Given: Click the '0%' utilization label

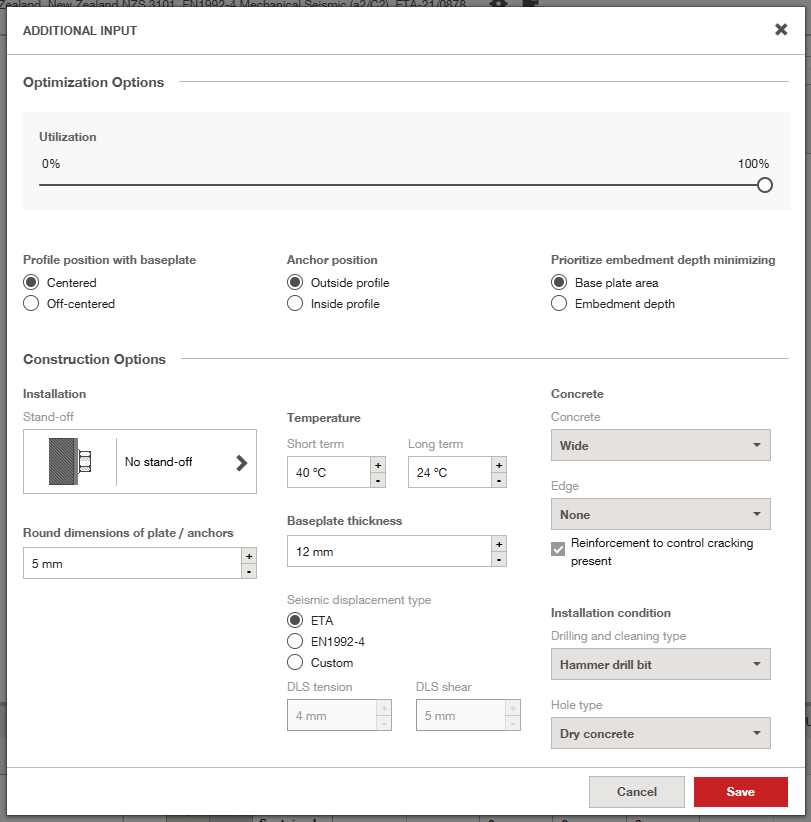Looking at the screenshot, I should [x=51, y=164].
